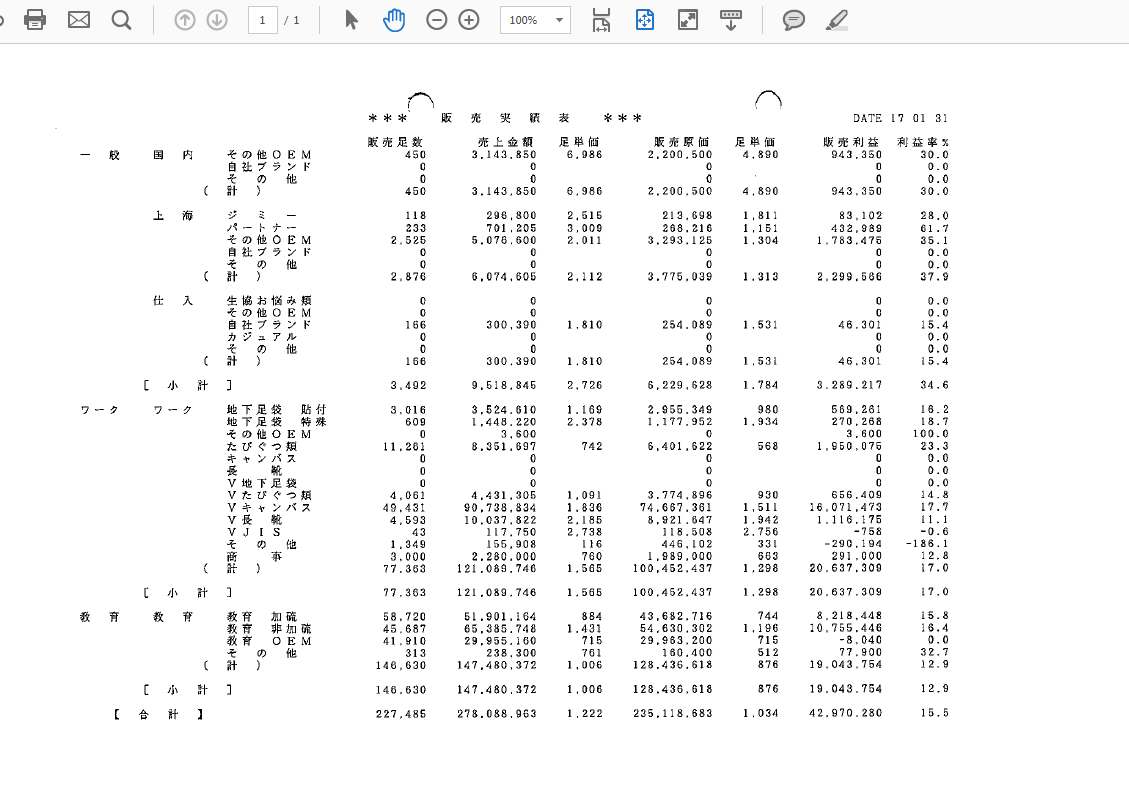Open the Find text magnifier

click(x=122, y=20)
